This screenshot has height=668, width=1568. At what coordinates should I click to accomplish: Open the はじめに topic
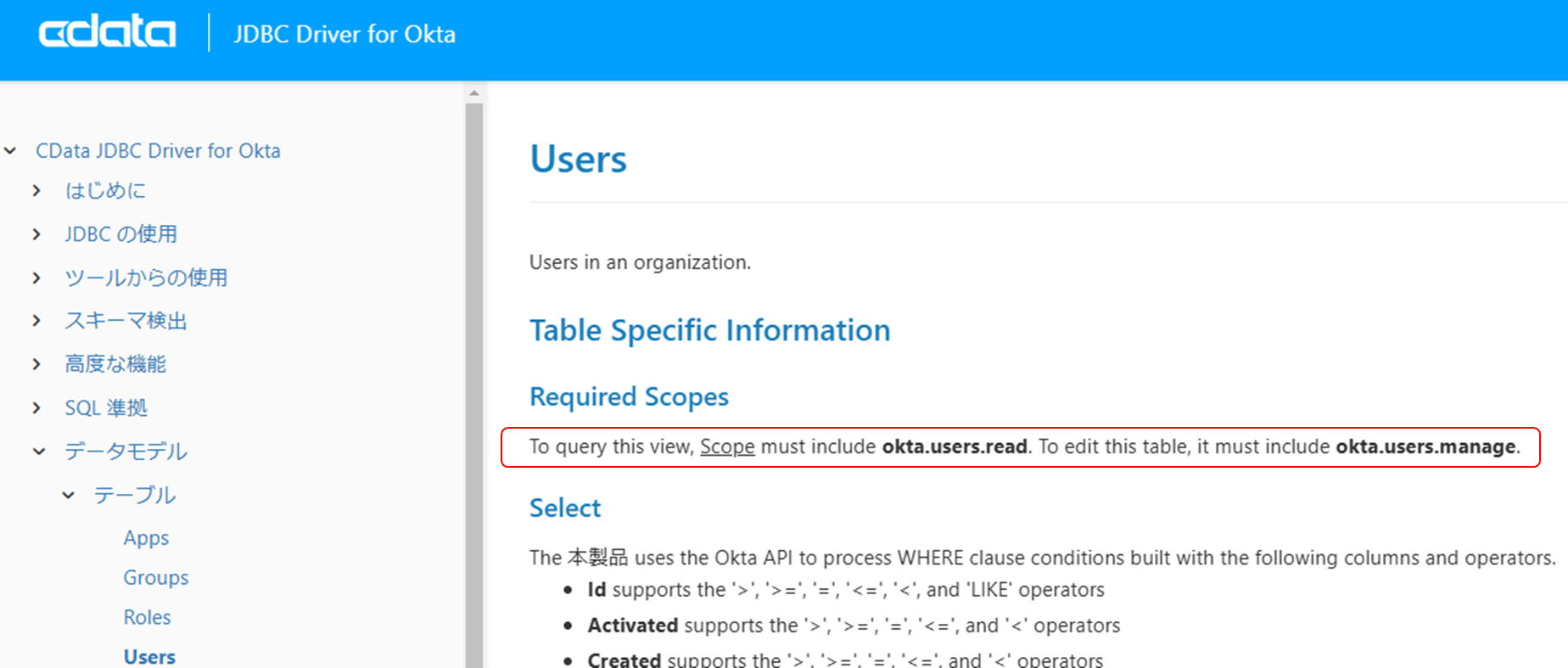coord(105,191)
